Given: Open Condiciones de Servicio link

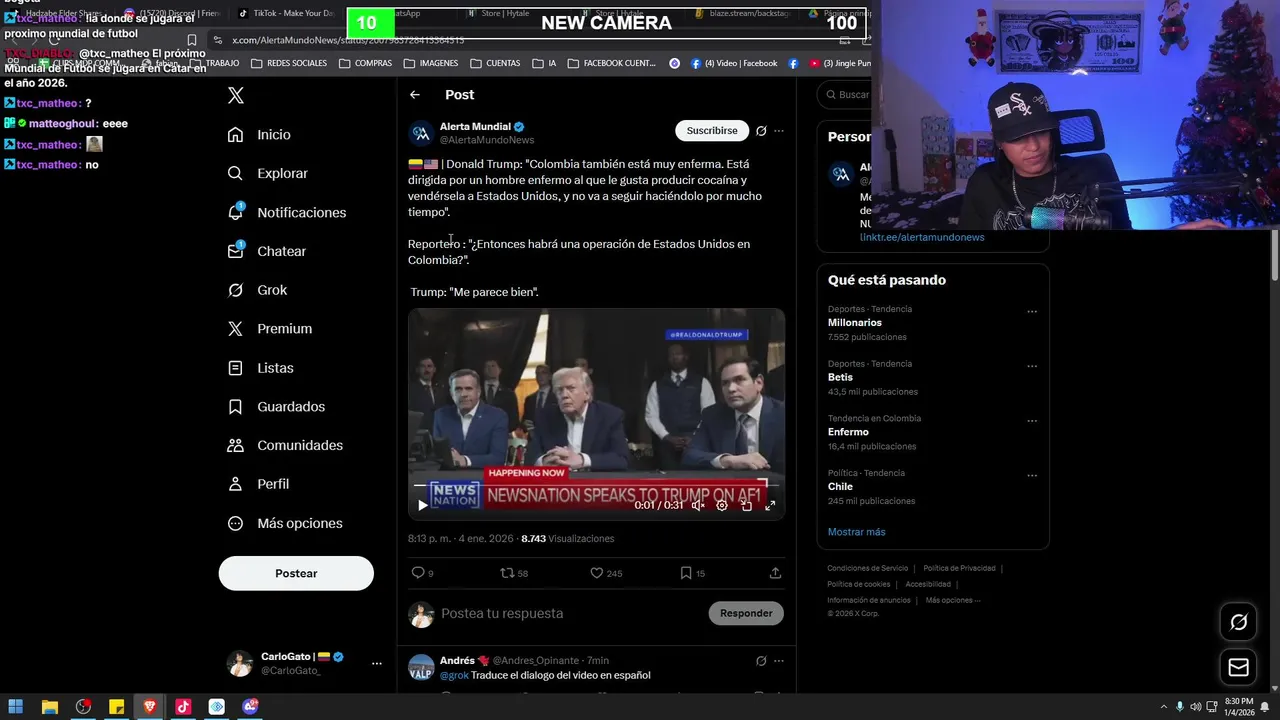Looking at the screenshot, I should [868, 569].
